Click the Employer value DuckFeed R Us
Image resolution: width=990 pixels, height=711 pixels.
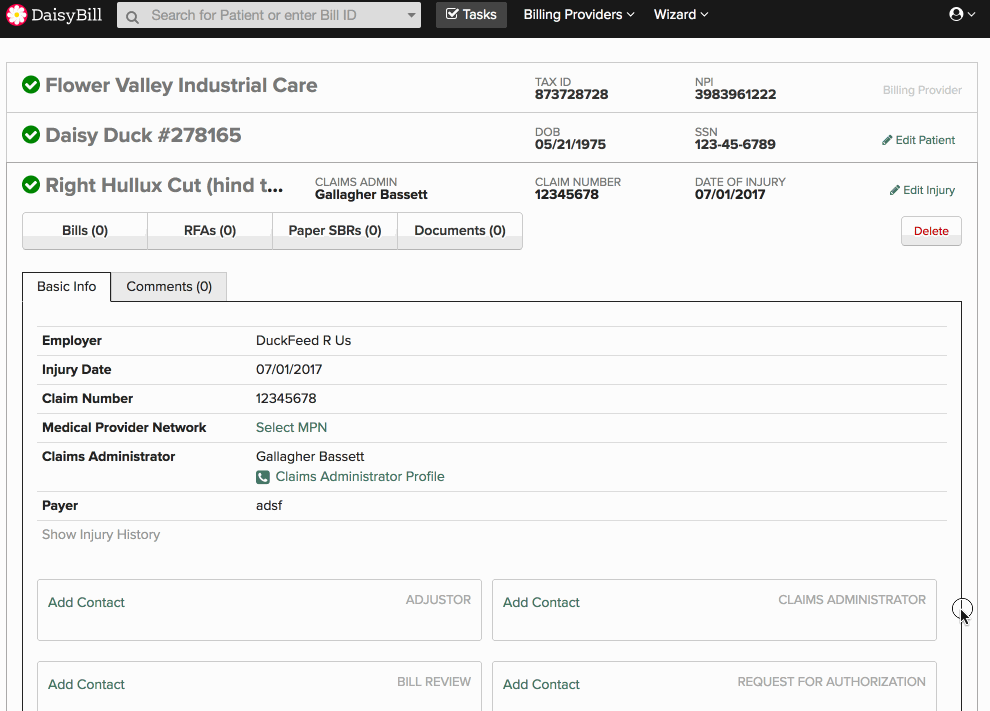coord(303,340)
